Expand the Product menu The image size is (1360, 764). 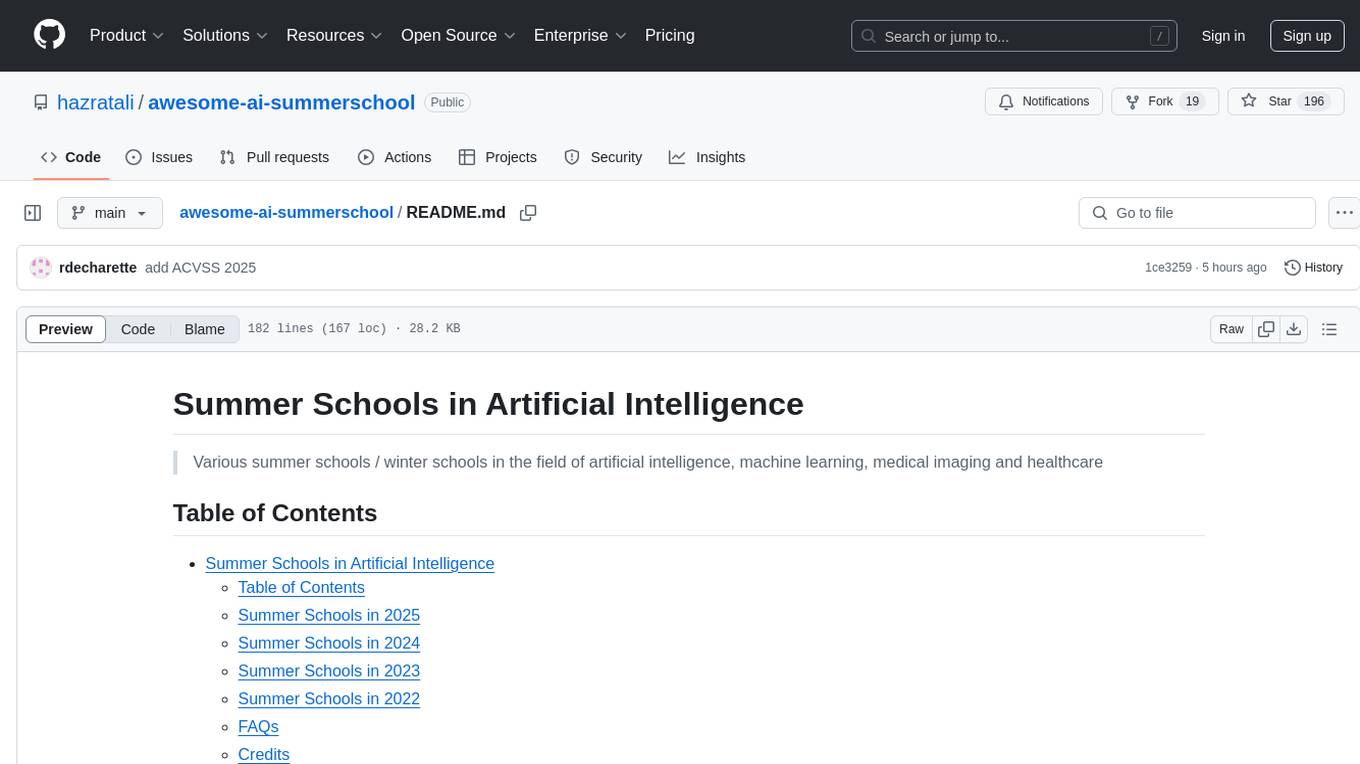click(127, 35)
